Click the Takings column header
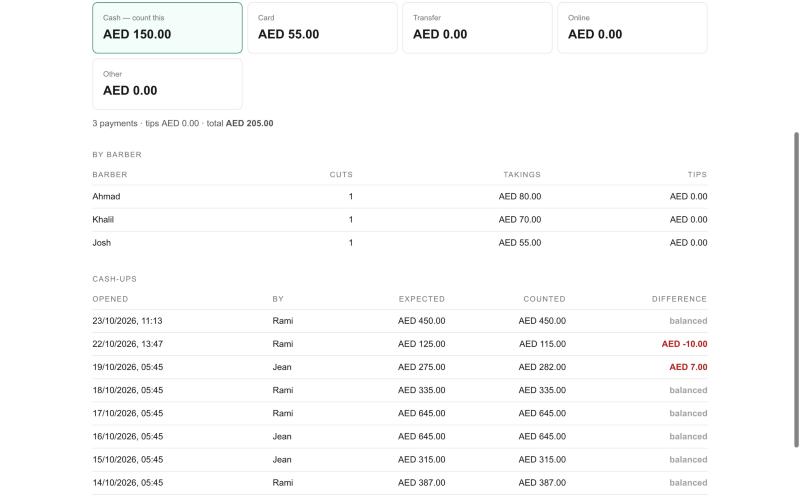Viewport: 800px width, 500px height. 522,174
